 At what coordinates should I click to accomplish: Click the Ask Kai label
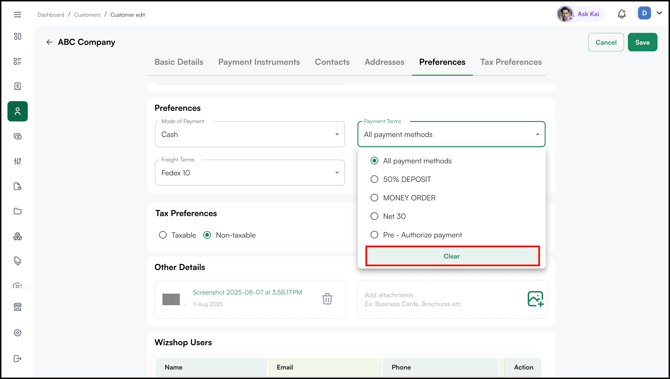588,14
